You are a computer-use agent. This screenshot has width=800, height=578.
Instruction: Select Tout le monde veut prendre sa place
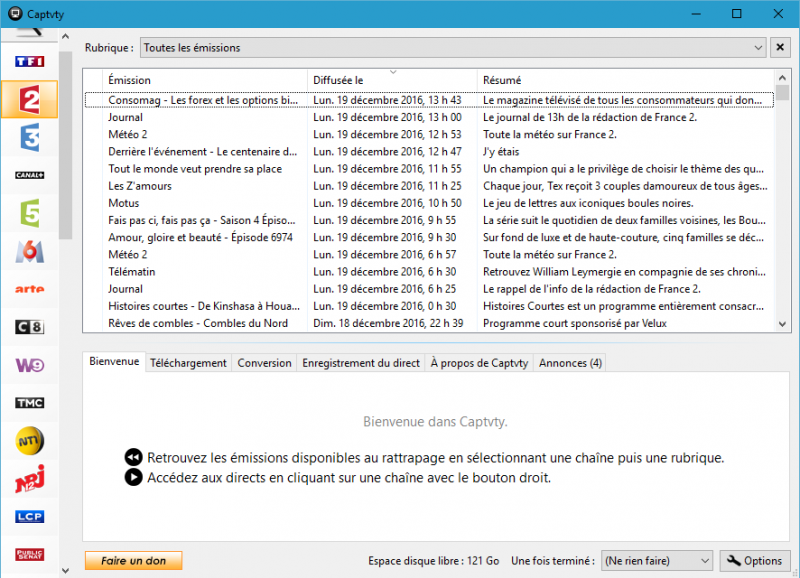point(429,169)
